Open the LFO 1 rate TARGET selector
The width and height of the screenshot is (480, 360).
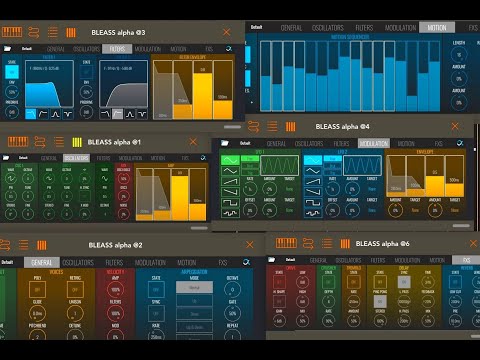[289, 189]
